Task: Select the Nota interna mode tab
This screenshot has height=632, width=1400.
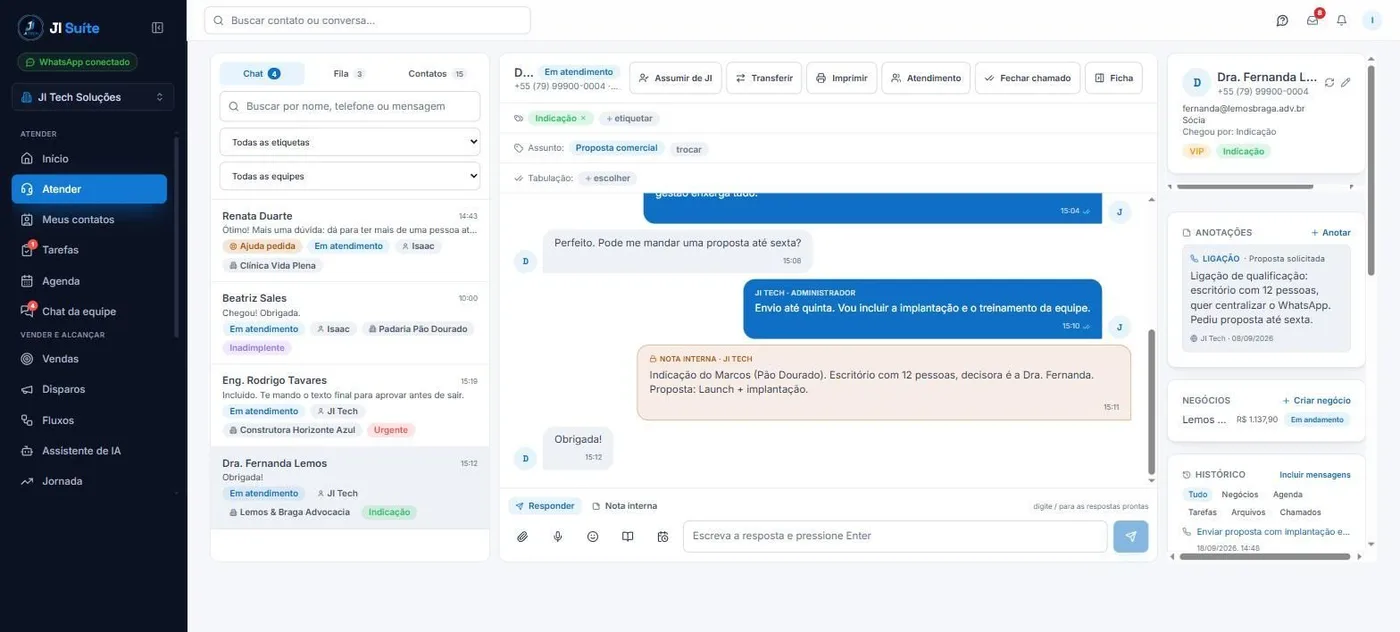Action: click(625, 506)
